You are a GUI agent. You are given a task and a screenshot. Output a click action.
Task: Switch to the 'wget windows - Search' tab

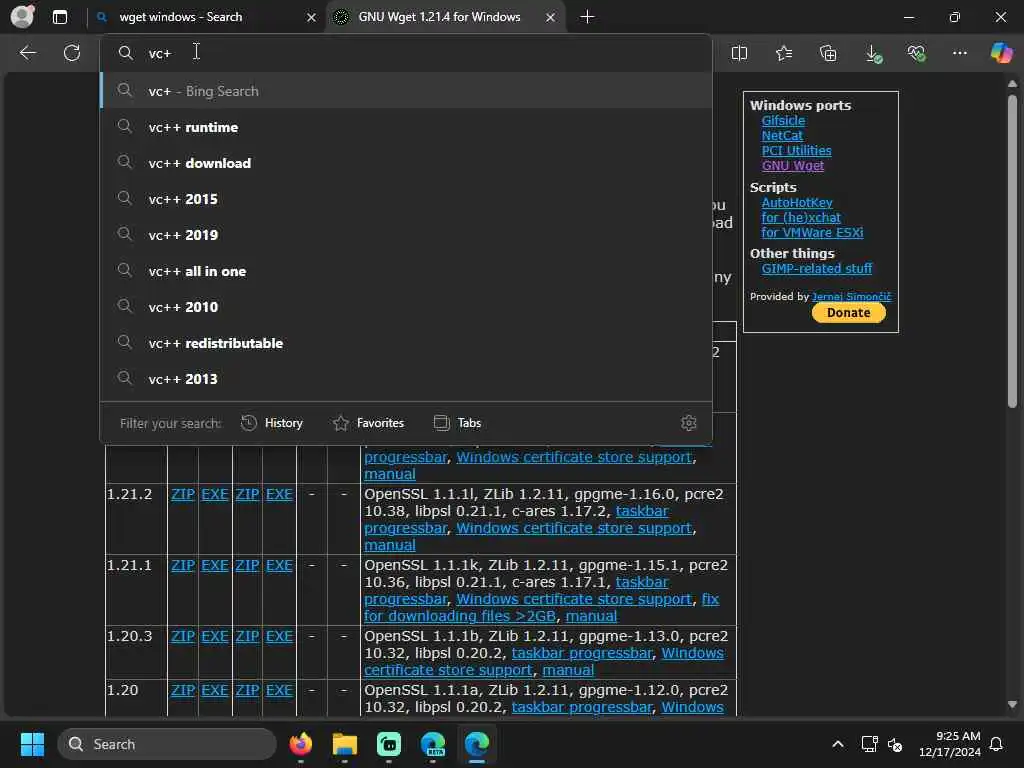point(204,17)
